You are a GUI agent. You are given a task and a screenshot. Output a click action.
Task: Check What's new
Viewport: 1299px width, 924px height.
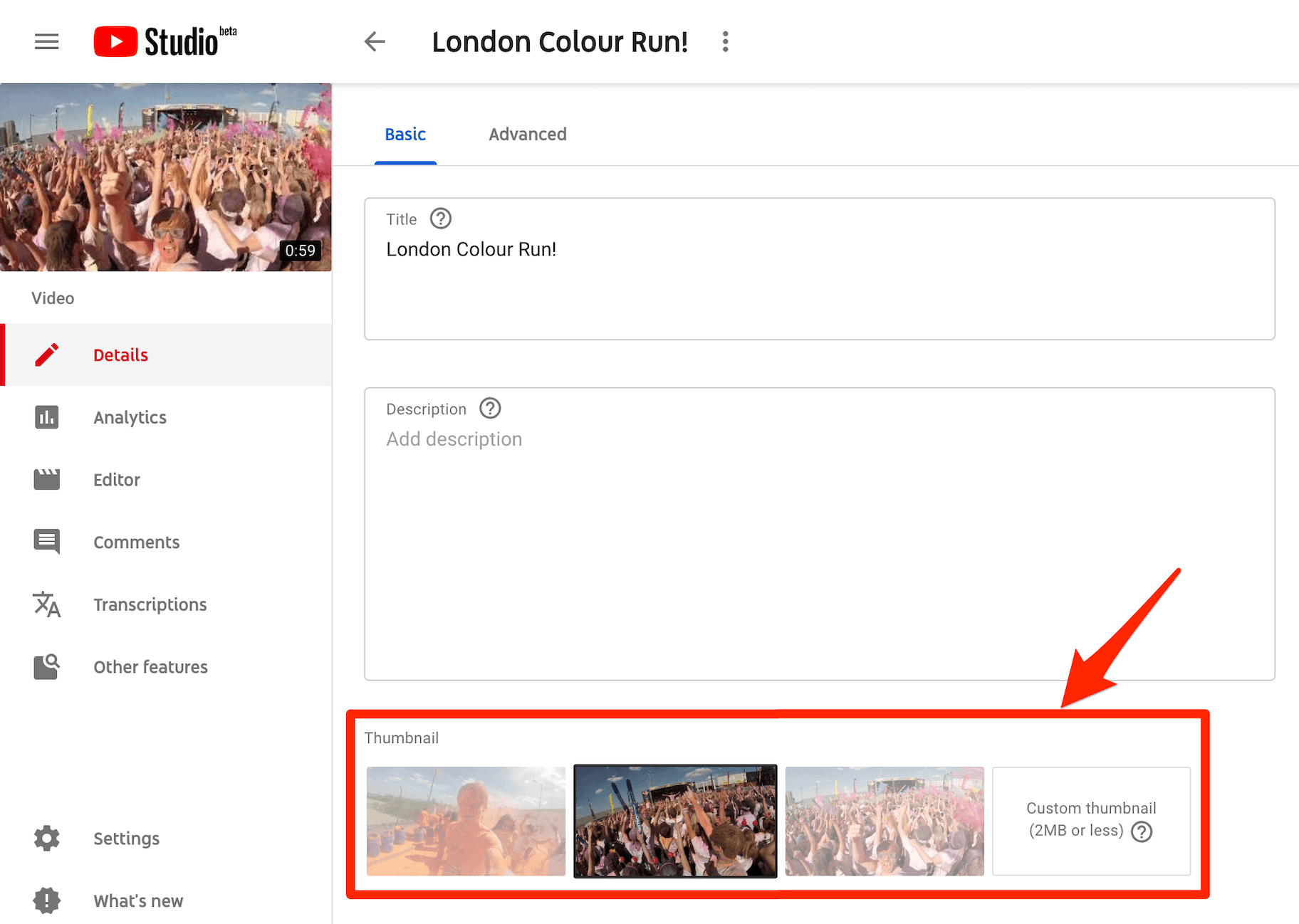click(137, 900)
